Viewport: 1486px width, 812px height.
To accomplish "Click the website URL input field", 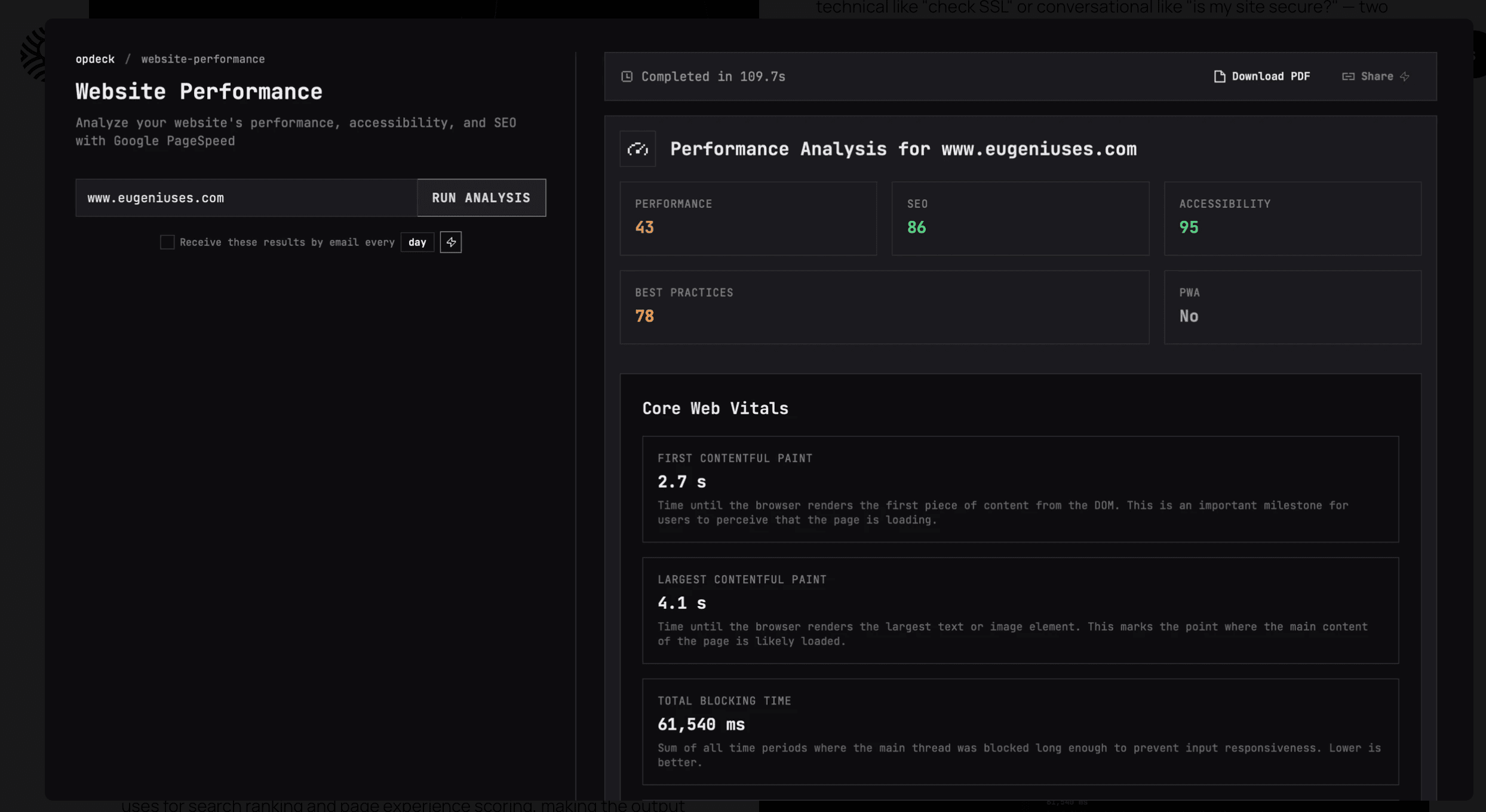I will click(x=245, y=198).
